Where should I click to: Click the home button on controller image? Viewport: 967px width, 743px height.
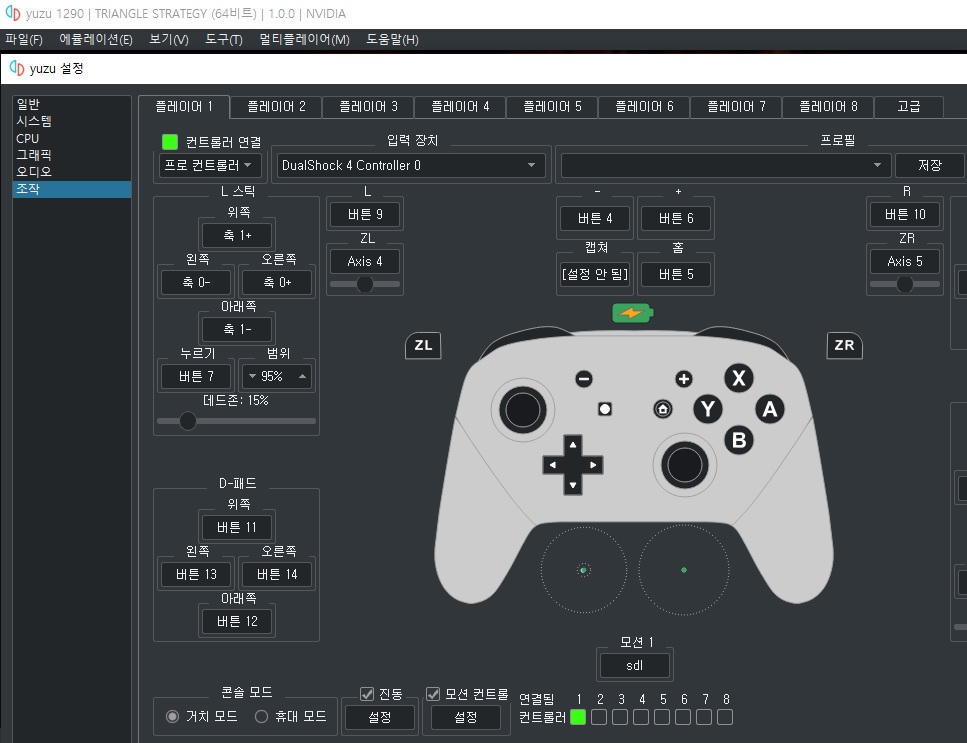[x=663, y=409]
